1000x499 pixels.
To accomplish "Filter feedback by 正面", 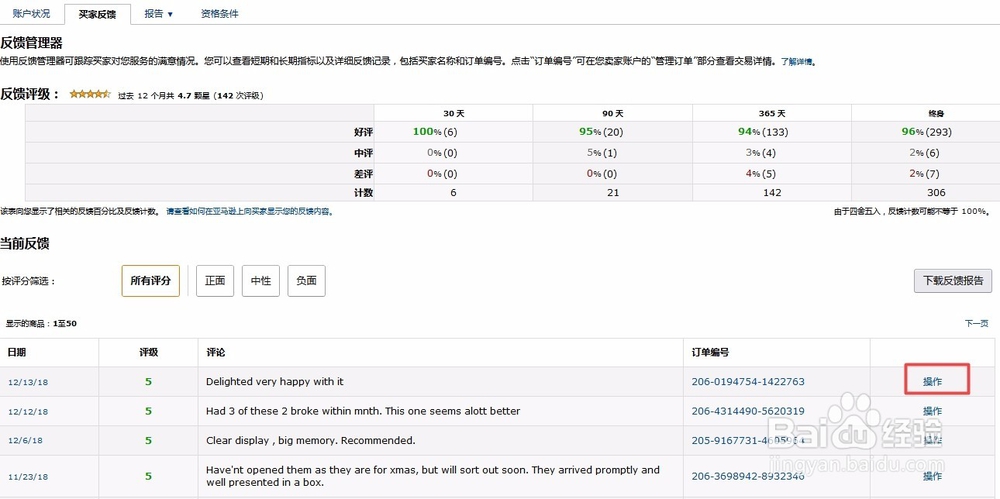I will click(215, 281).
